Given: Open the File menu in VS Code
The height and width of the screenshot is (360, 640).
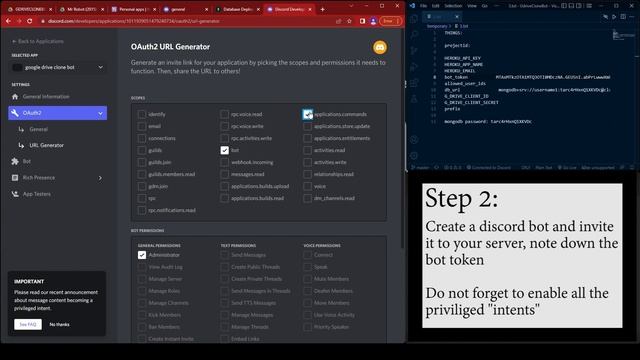Looking at the screenshot, I should tap(424, 6).
